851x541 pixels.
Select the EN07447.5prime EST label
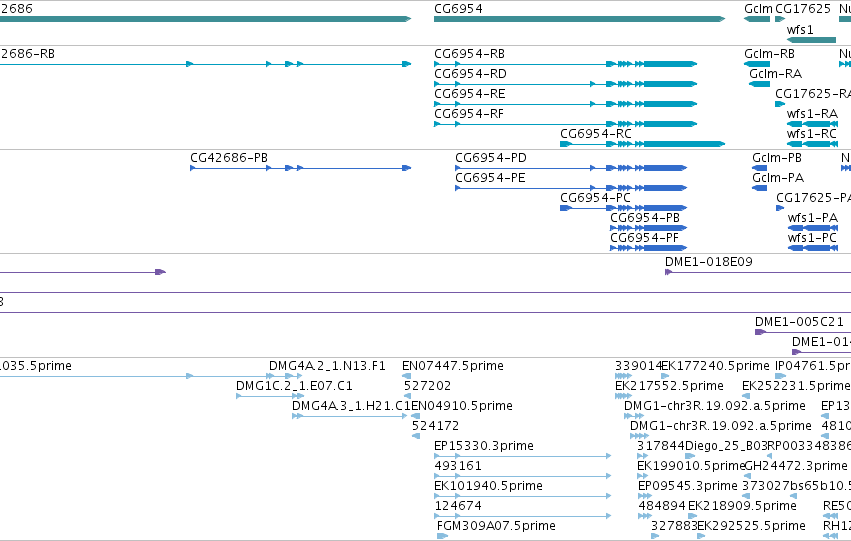coord(453,366)
